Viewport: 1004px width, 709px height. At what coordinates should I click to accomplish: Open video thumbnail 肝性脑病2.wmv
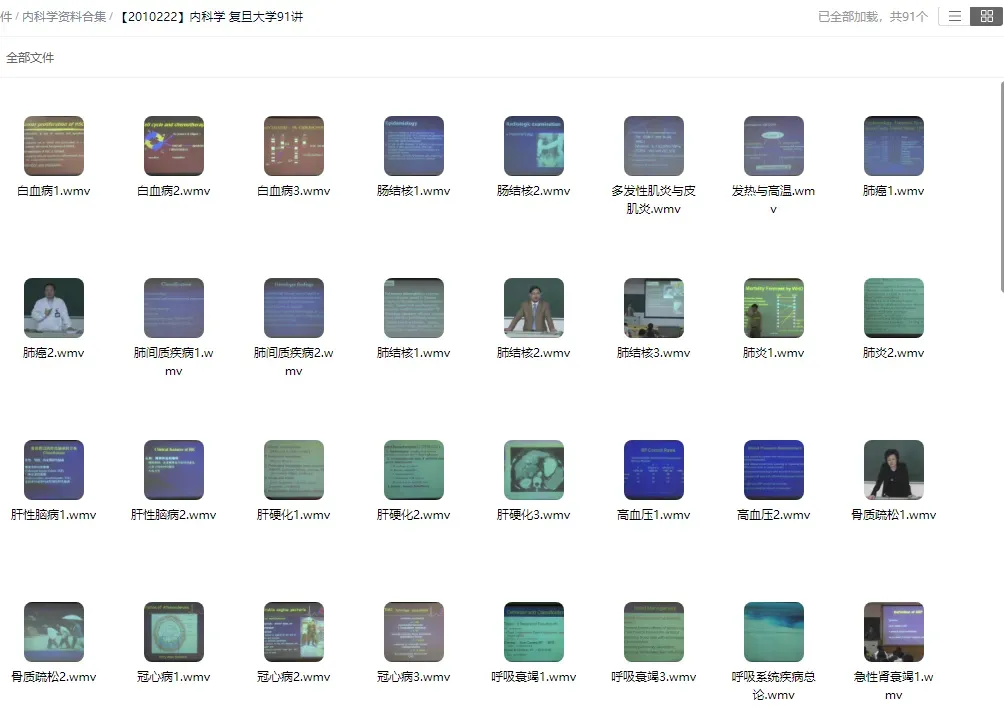(174, 470)
